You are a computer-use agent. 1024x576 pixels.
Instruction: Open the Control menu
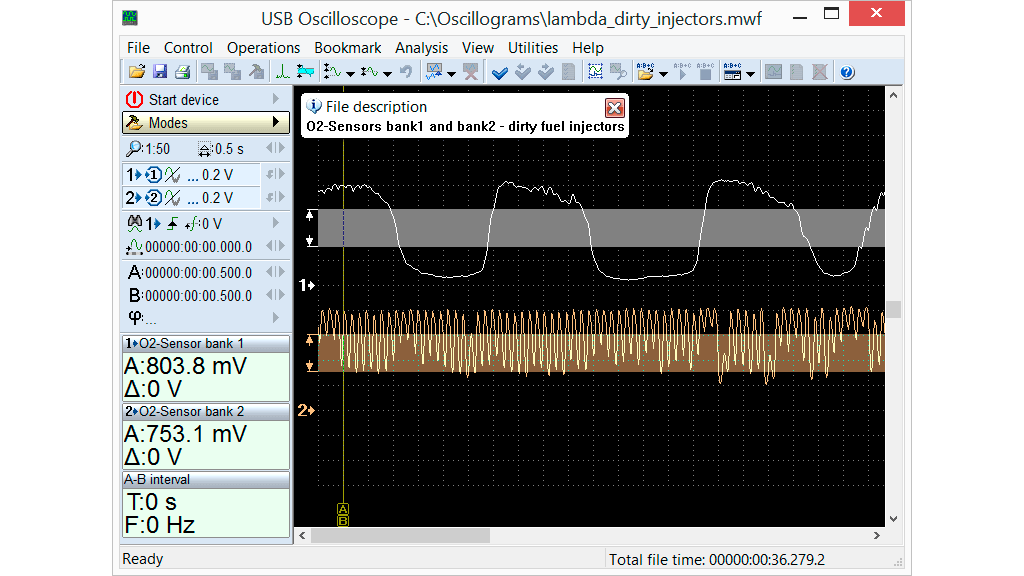point(188,48)
